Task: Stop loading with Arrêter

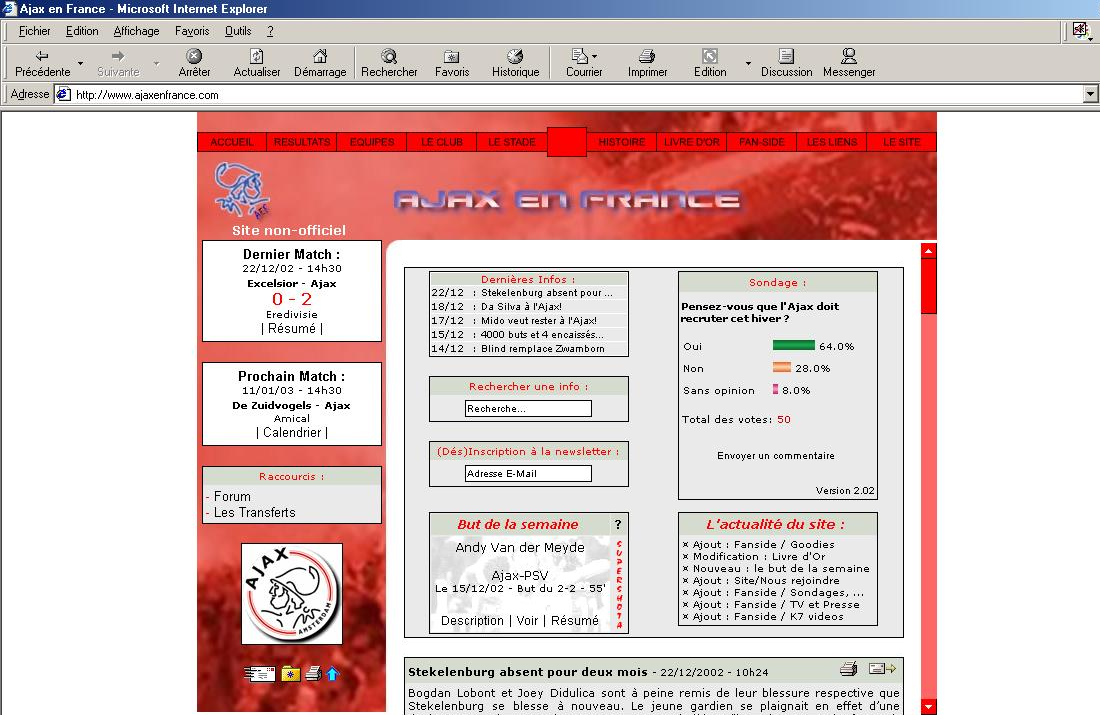Action: tap(194, 63)
